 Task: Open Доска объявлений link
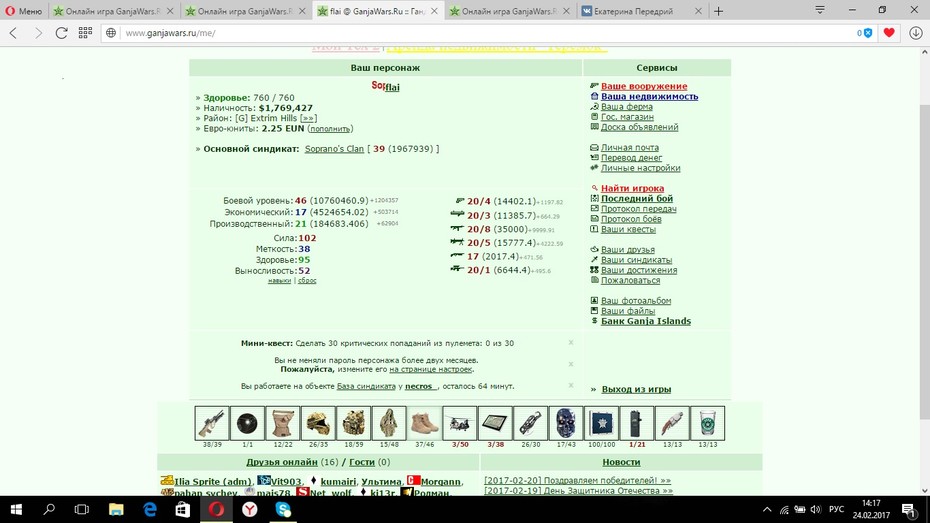(639, 127)
